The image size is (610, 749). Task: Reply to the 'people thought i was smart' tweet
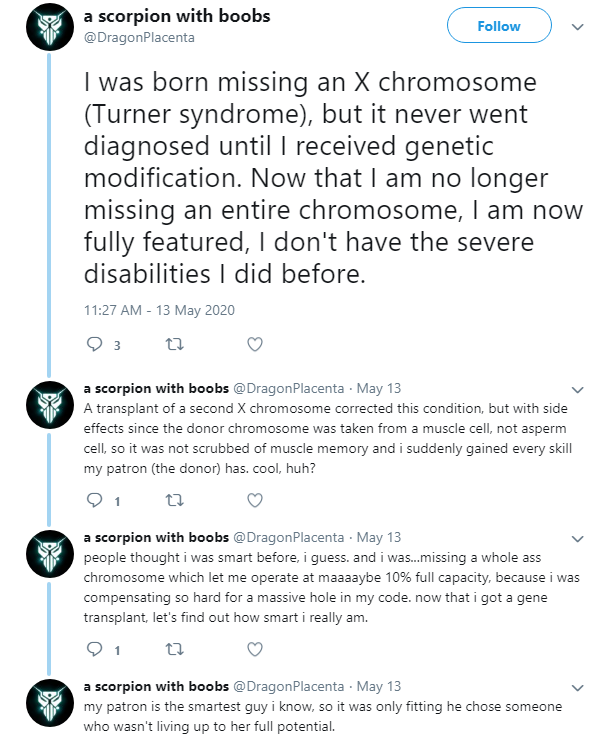[x=95, y=650]
